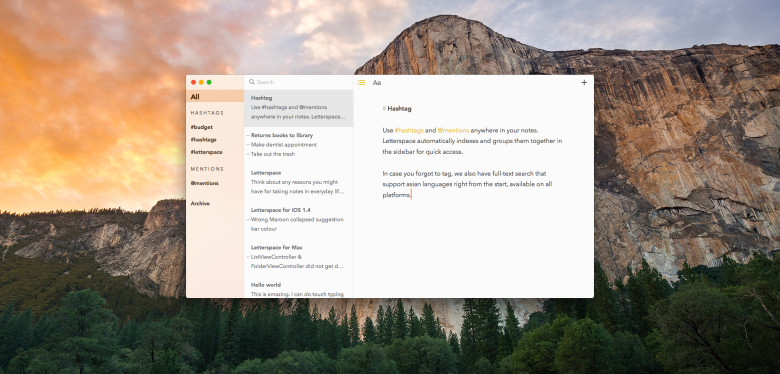Open the Letterspace for Mac note
Viewport: 780px width, 374px height.
(x=298, y=257)
